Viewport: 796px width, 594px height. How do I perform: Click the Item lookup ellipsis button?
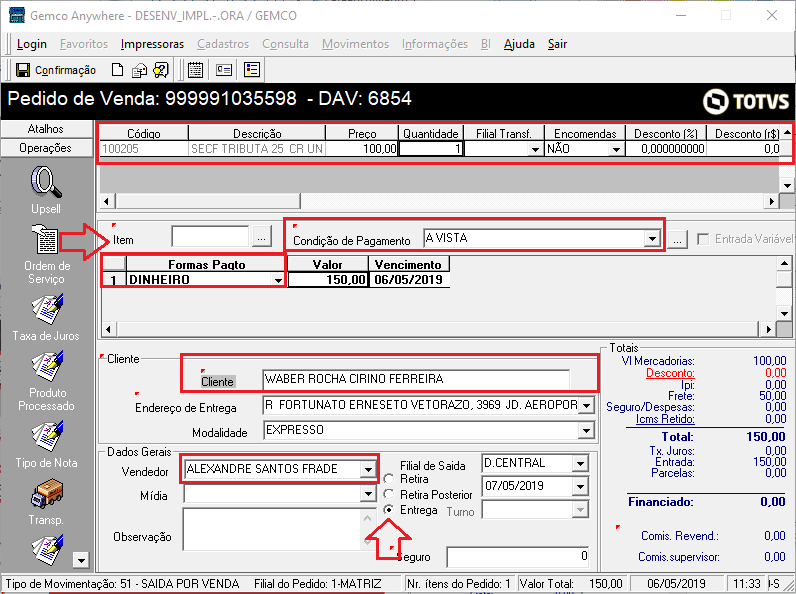tap(261, 238)
